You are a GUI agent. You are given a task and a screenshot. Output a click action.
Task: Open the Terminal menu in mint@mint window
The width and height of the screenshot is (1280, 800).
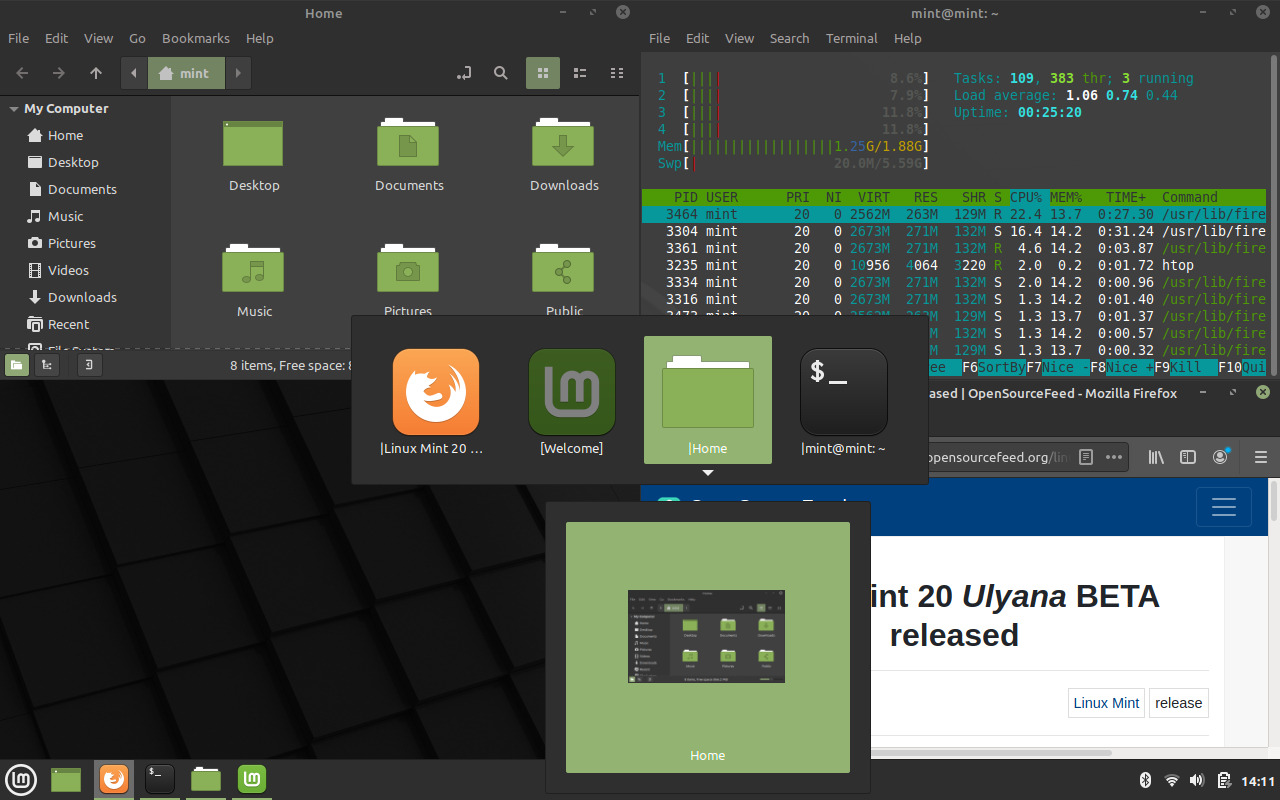[x=851, y=38]
